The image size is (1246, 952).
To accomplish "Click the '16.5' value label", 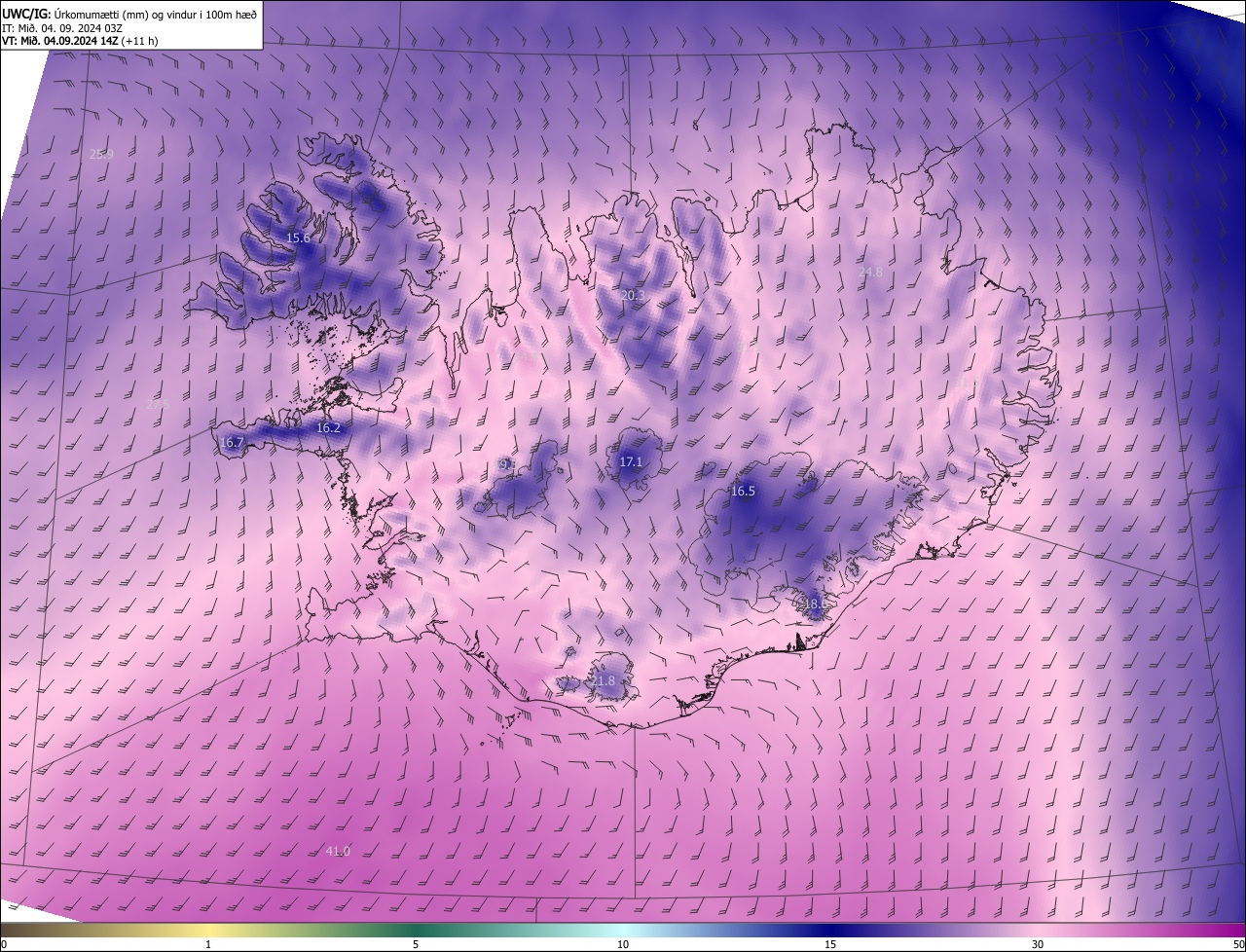I will coord(743,491).
